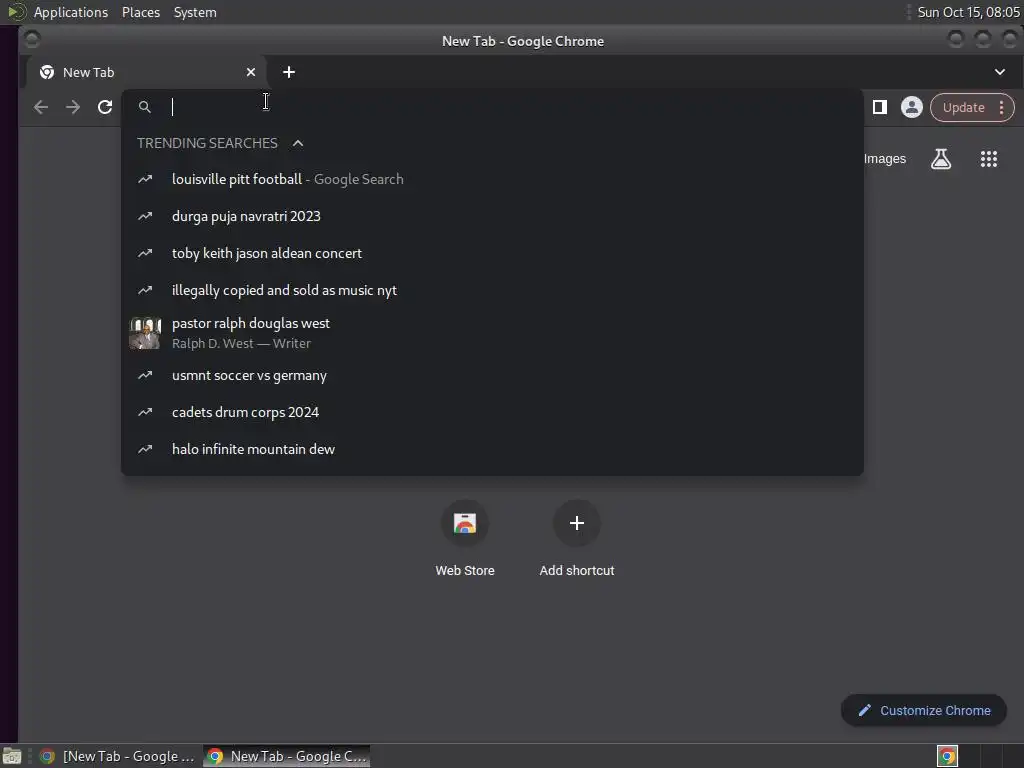
Task: Click the browser back arrow
Action: [x=40, y=107]
